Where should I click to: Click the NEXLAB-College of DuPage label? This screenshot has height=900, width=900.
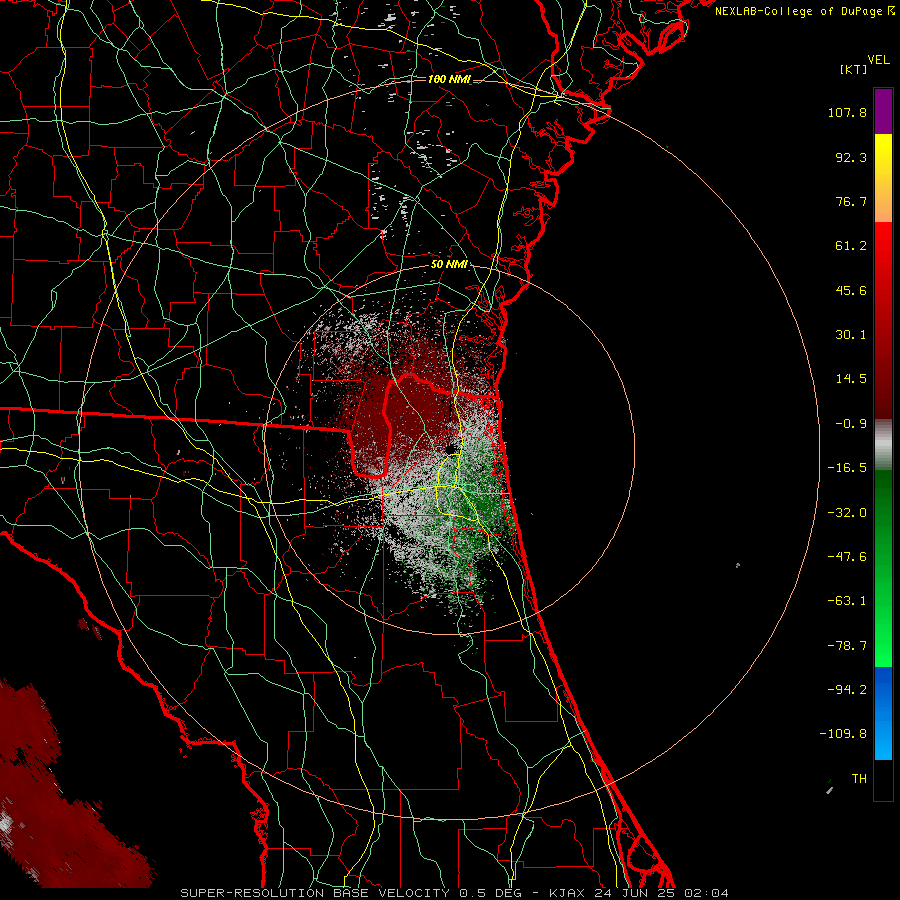pyautogui.click(x=800, y=11)
